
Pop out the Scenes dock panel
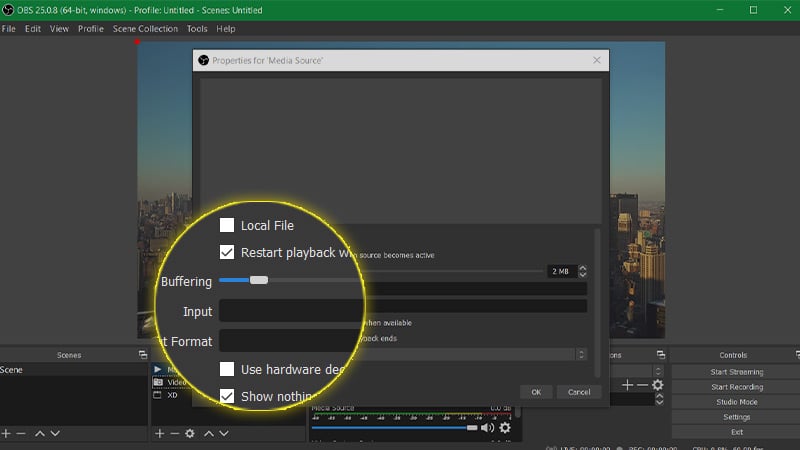coord(143,355)
